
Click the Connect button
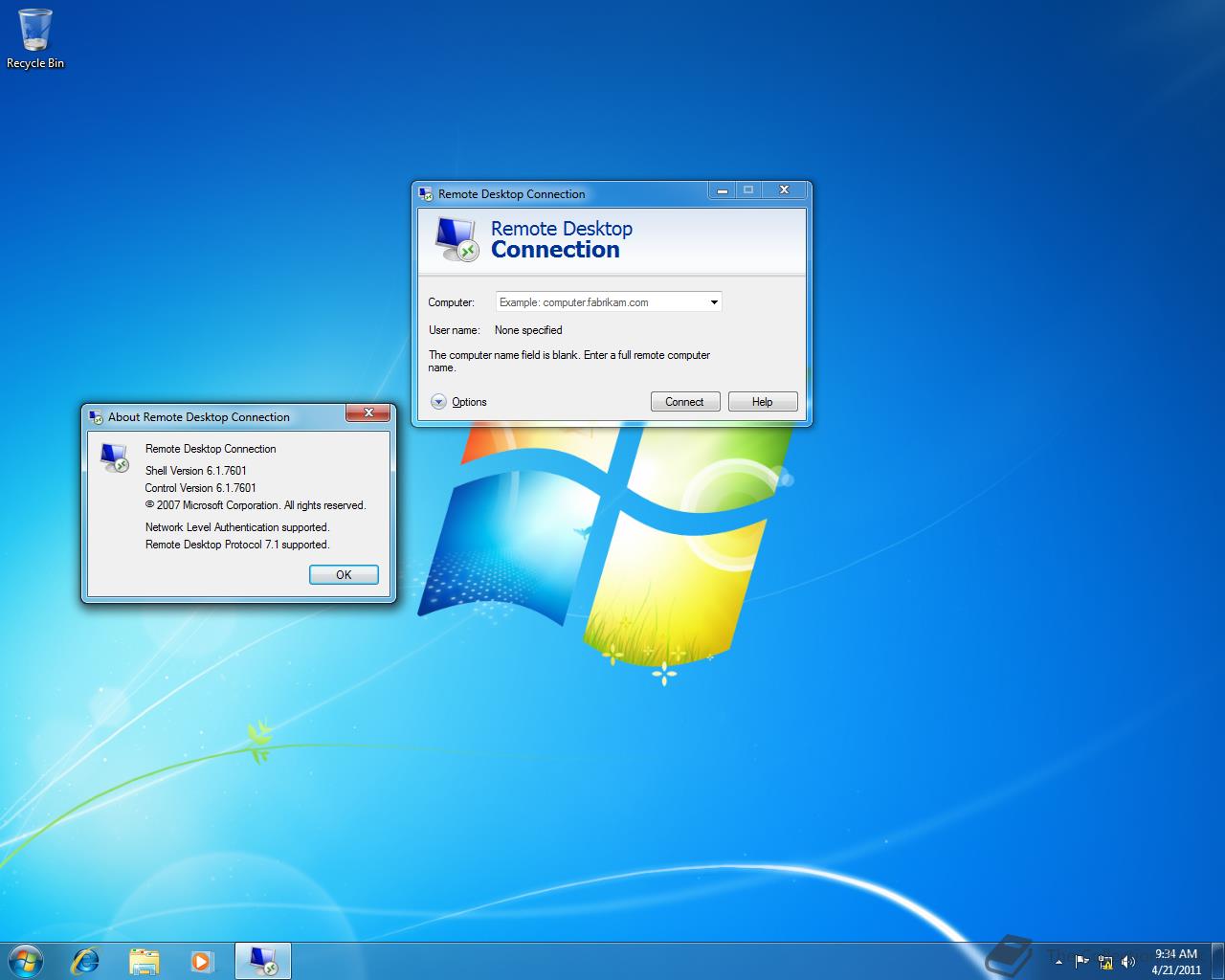coord(685,402)
